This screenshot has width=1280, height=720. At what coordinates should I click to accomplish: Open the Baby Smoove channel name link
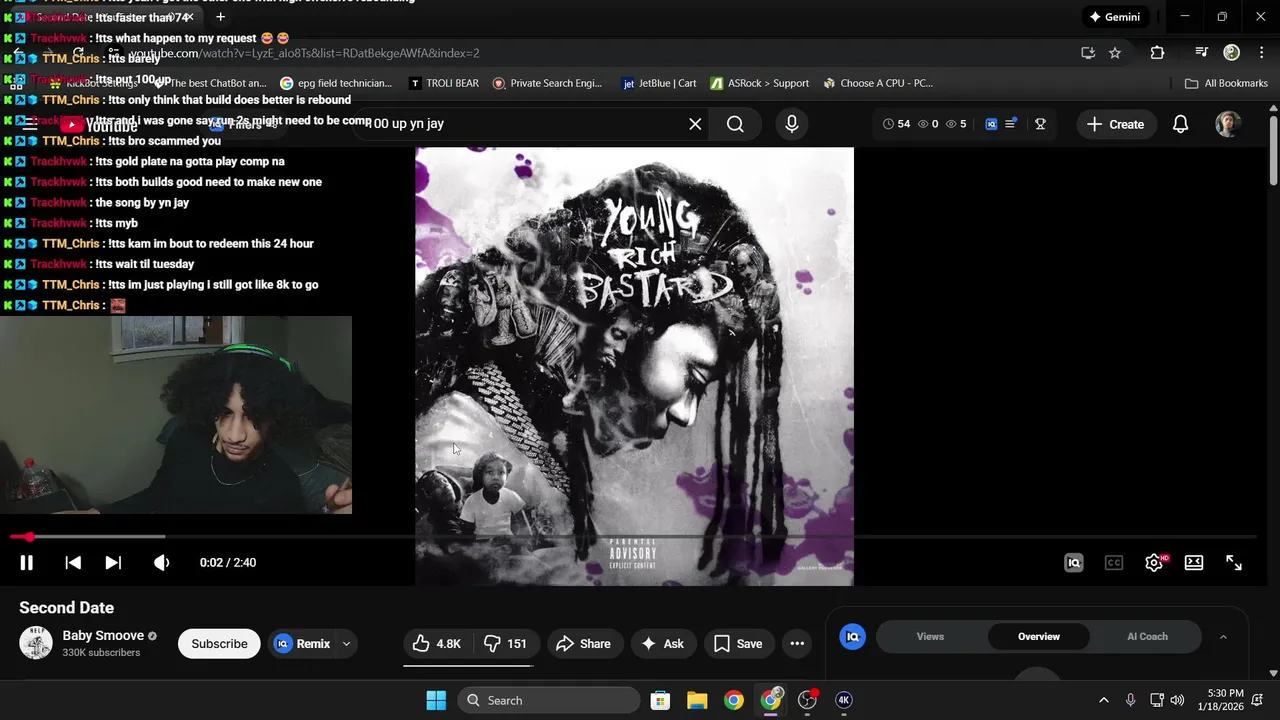103,636
